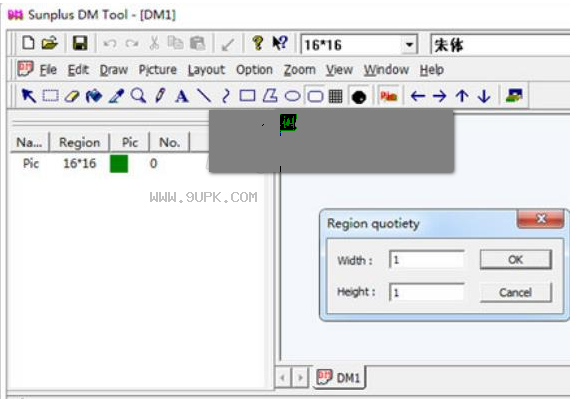572x399 pixels.
Task: Click the picture import icon at toolbar end
Action: pos(514,96)
